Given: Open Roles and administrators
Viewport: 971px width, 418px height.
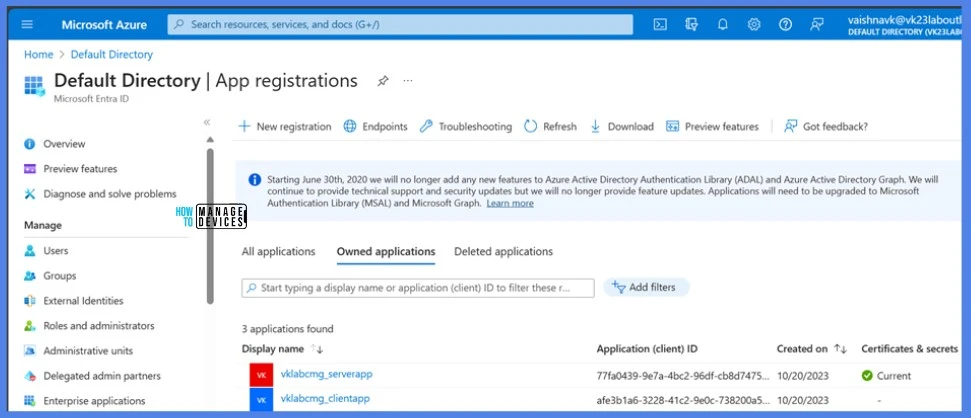Looking at the screenshot, I should point(98,326).
